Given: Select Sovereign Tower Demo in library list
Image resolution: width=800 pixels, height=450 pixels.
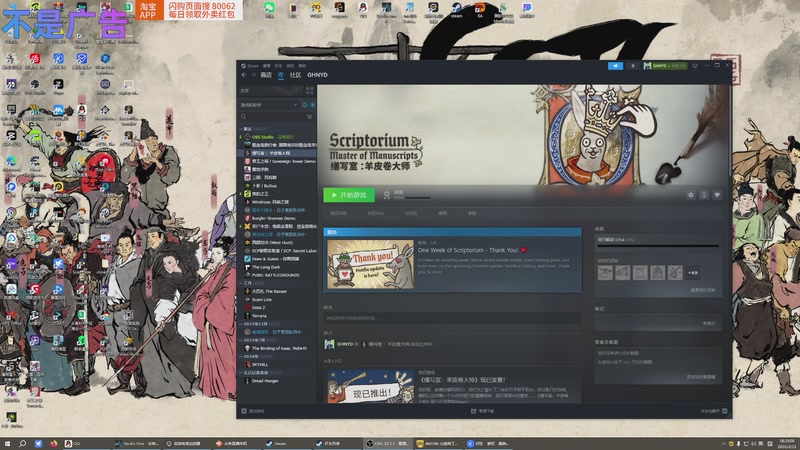Looking at the screenshot, I should [278, 161].
